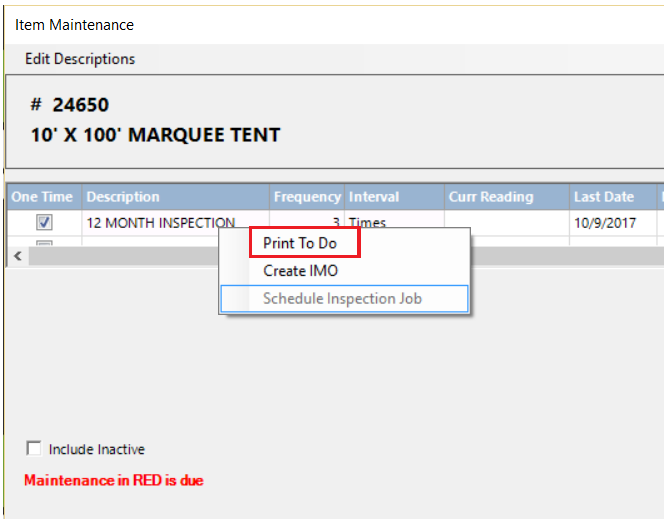Sort by the Curr Reading column
Viewport: 664px width, 519px height.
point(505,197)
